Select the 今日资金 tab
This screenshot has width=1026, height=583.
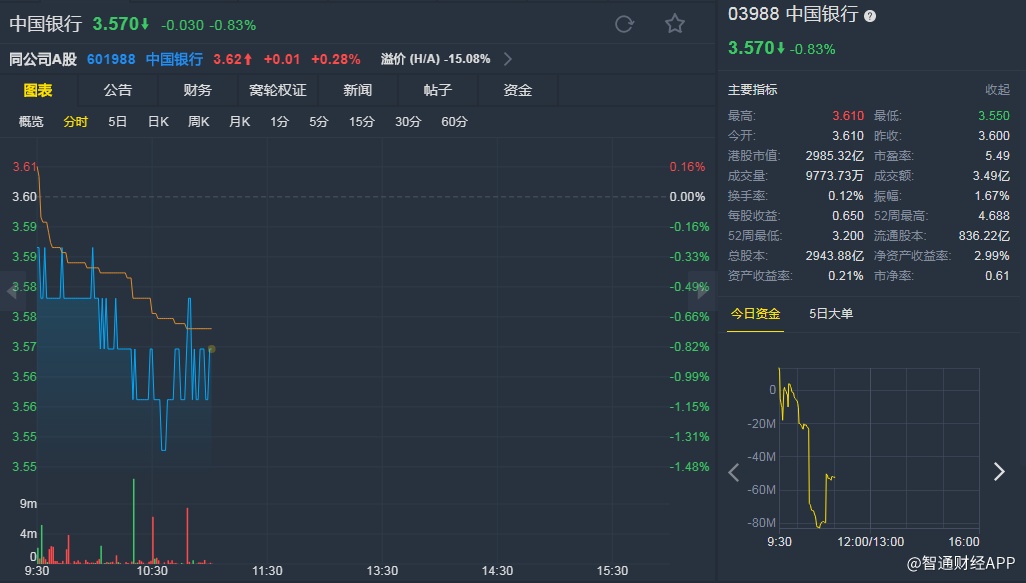pyautogui.click(x=755, y=314)
